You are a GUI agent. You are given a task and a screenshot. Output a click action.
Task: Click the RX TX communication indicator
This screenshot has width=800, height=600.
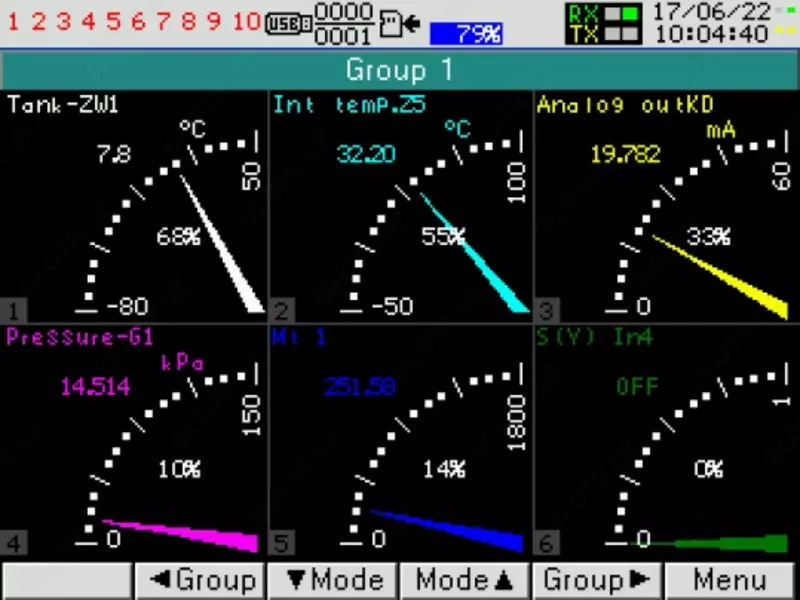[x=603, y=23]
